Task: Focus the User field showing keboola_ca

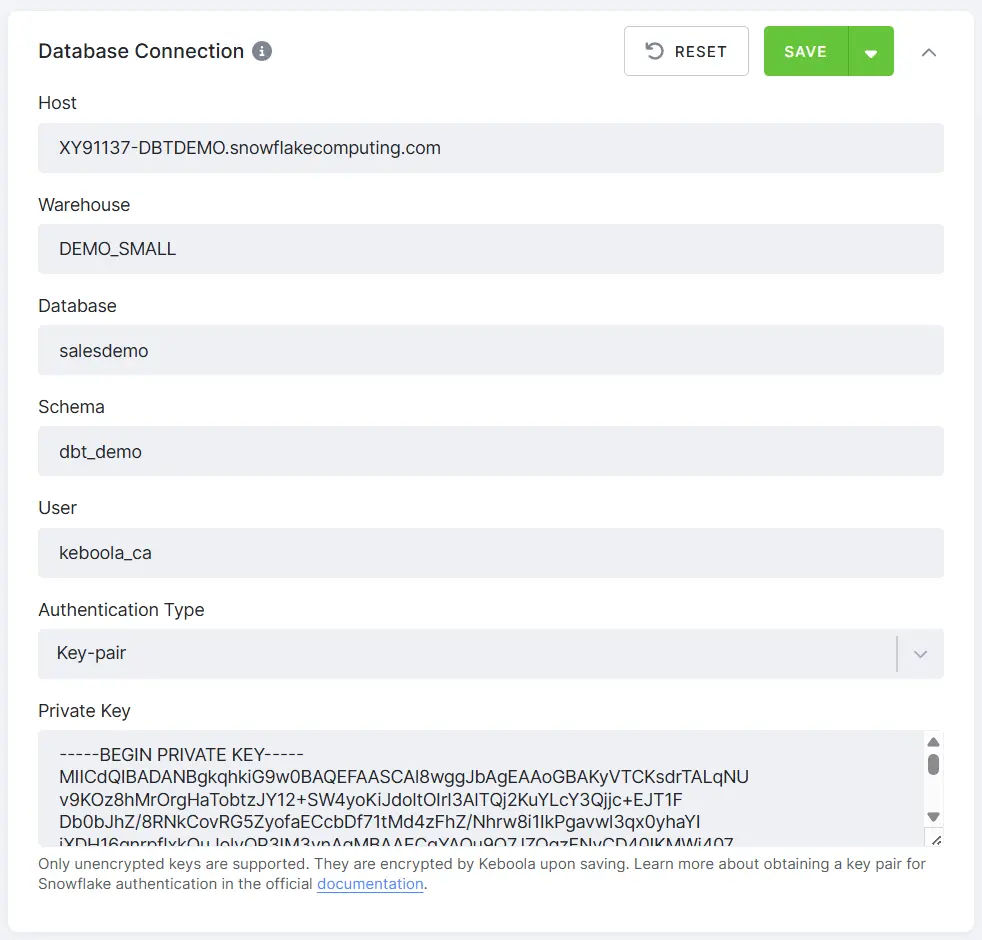Action: click(490, 553)
